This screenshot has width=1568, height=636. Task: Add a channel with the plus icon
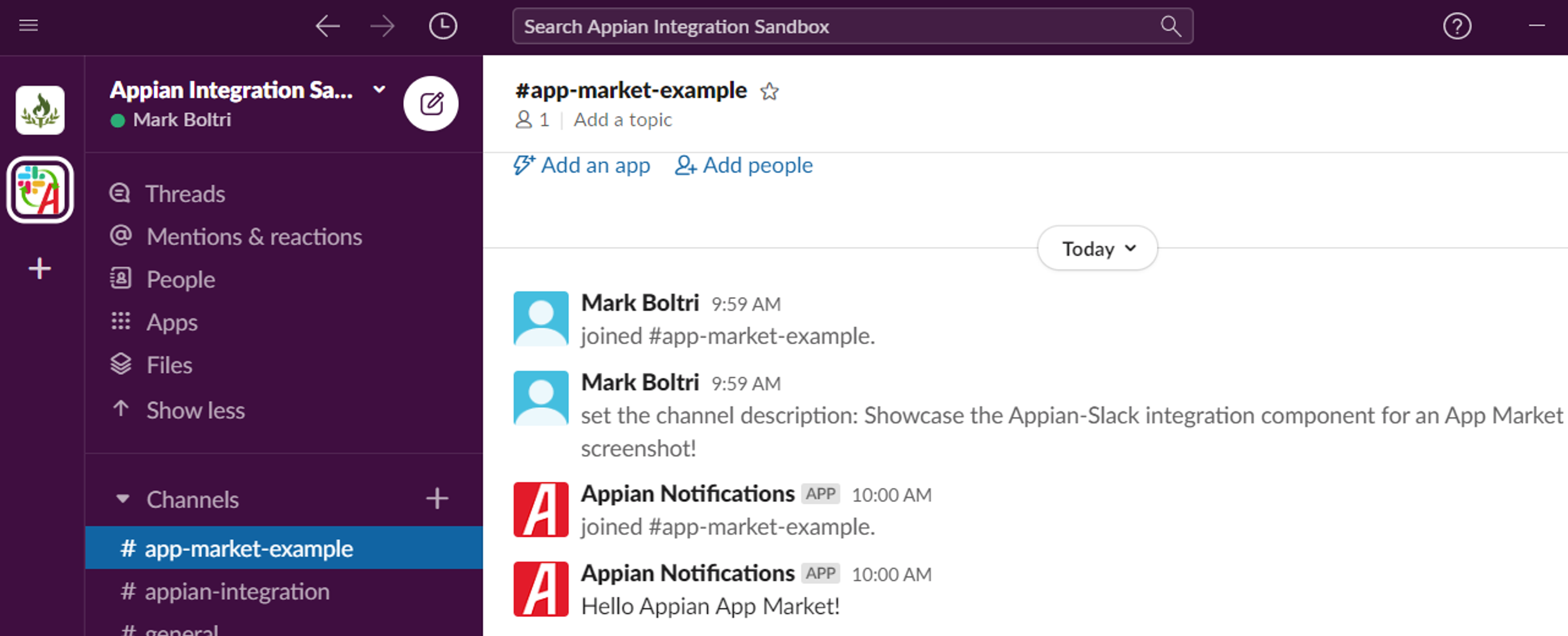(x=437, y=498)
